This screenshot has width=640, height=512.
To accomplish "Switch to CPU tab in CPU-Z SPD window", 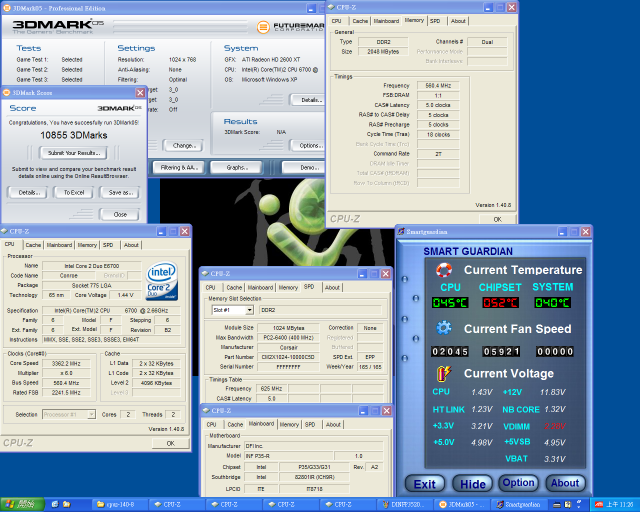I will click(x=211, y=287).
